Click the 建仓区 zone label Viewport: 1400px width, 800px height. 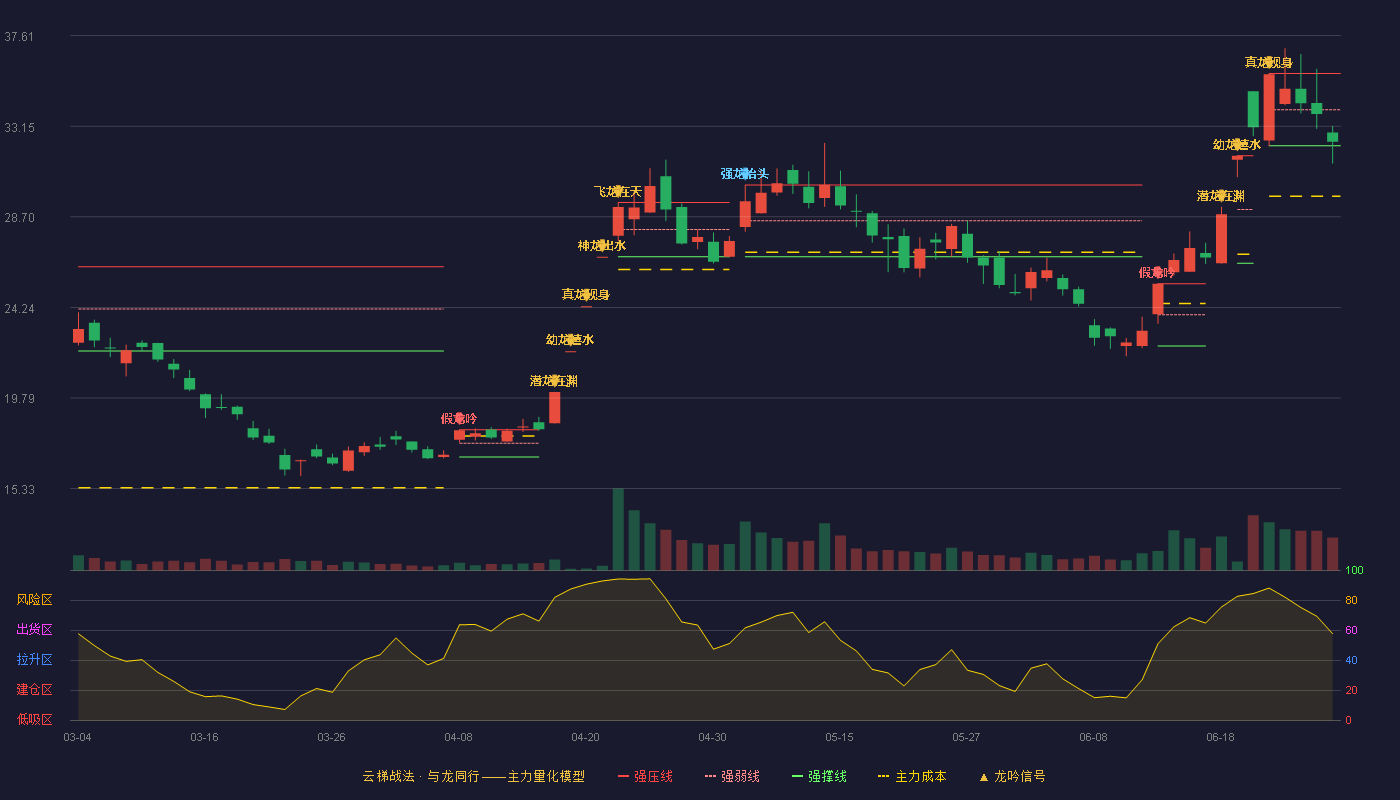pos(34,690)
